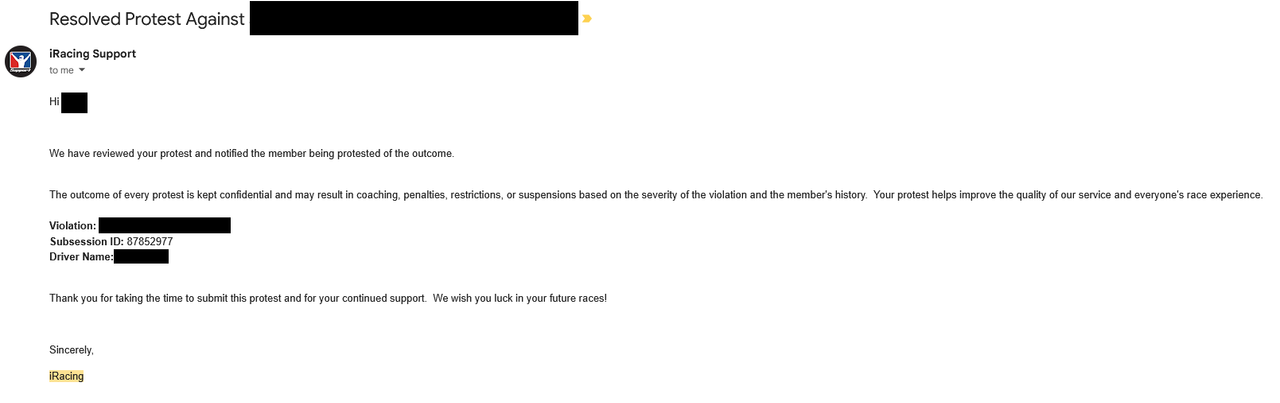Click the "Sincerely," closing line
1280x403 pixels.
(71, 350)
